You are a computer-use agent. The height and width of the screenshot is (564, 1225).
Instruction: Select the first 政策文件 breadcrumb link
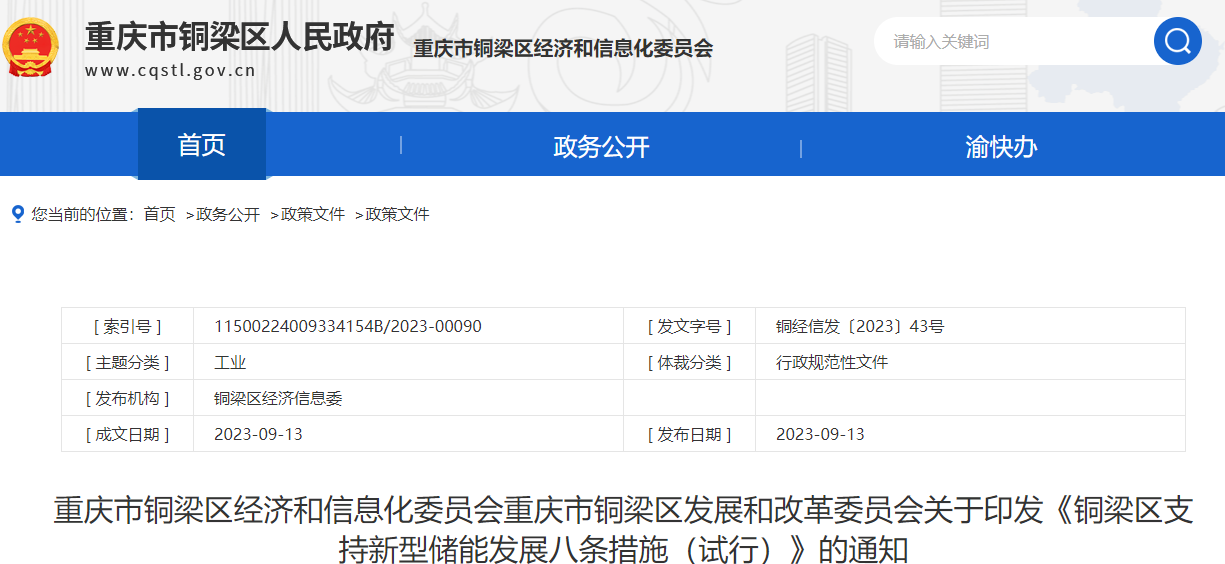pos(313,214)
